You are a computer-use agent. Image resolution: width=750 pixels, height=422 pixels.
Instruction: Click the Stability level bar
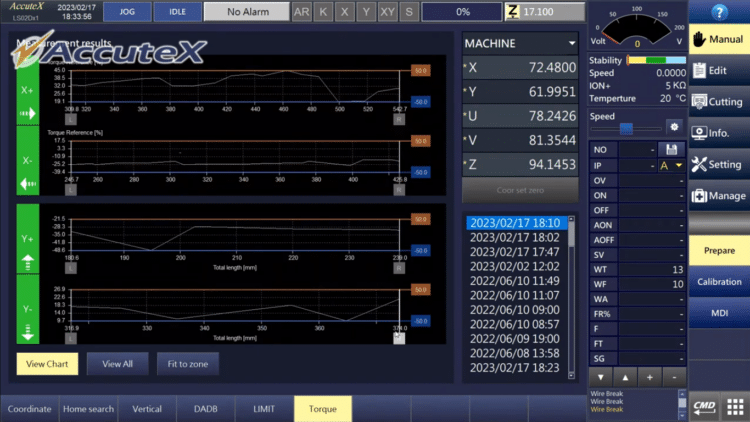tap(656, 60)
